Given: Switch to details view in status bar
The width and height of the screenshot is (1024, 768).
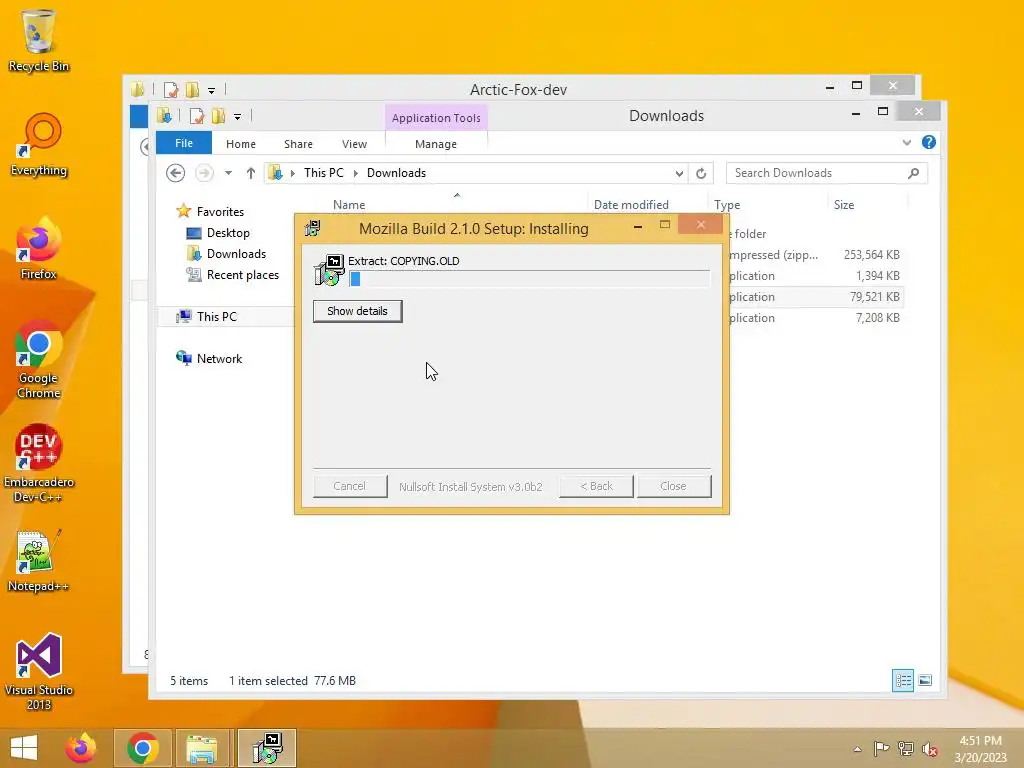Looking at the screenshot, I should pos(903,680).
